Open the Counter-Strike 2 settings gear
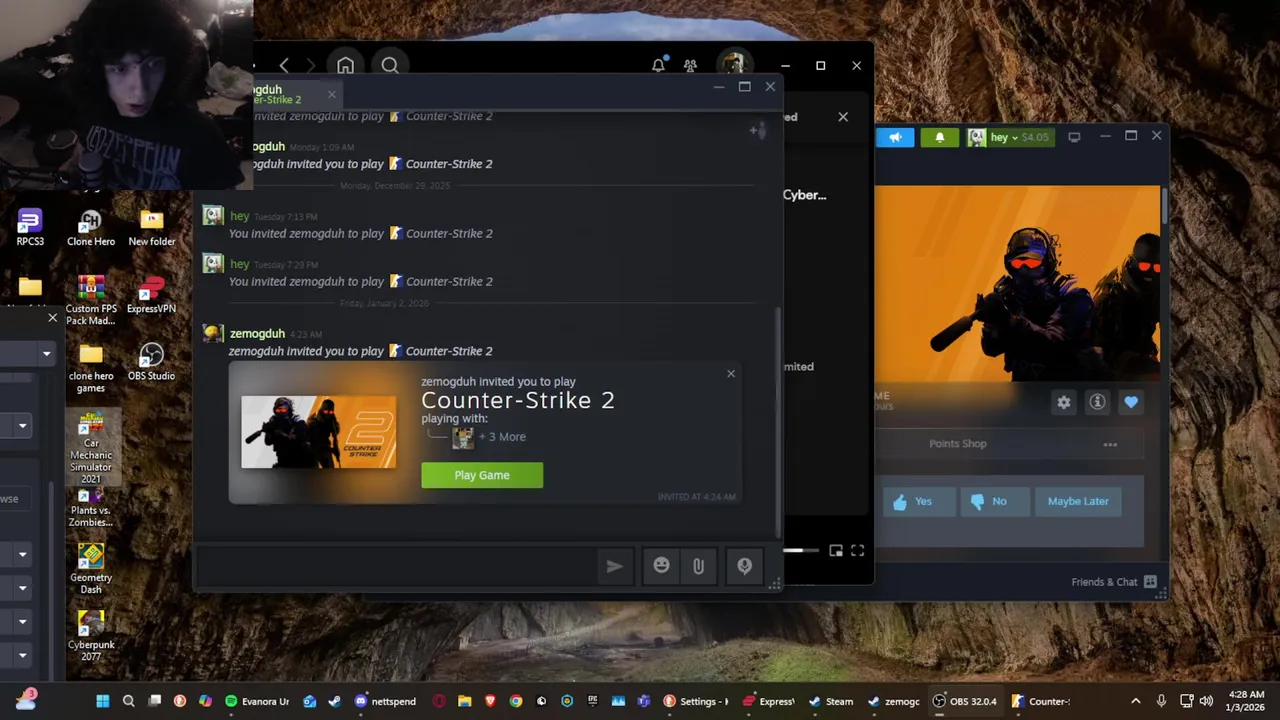1280x720 pixels. click(1064, 402)
